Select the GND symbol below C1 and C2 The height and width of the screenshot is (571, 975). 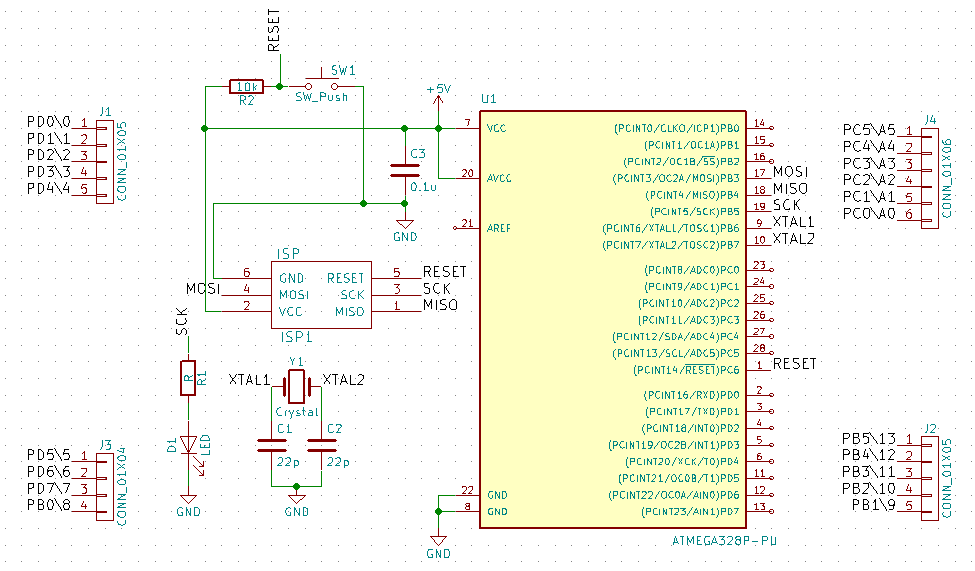click(x=297, y=504)
